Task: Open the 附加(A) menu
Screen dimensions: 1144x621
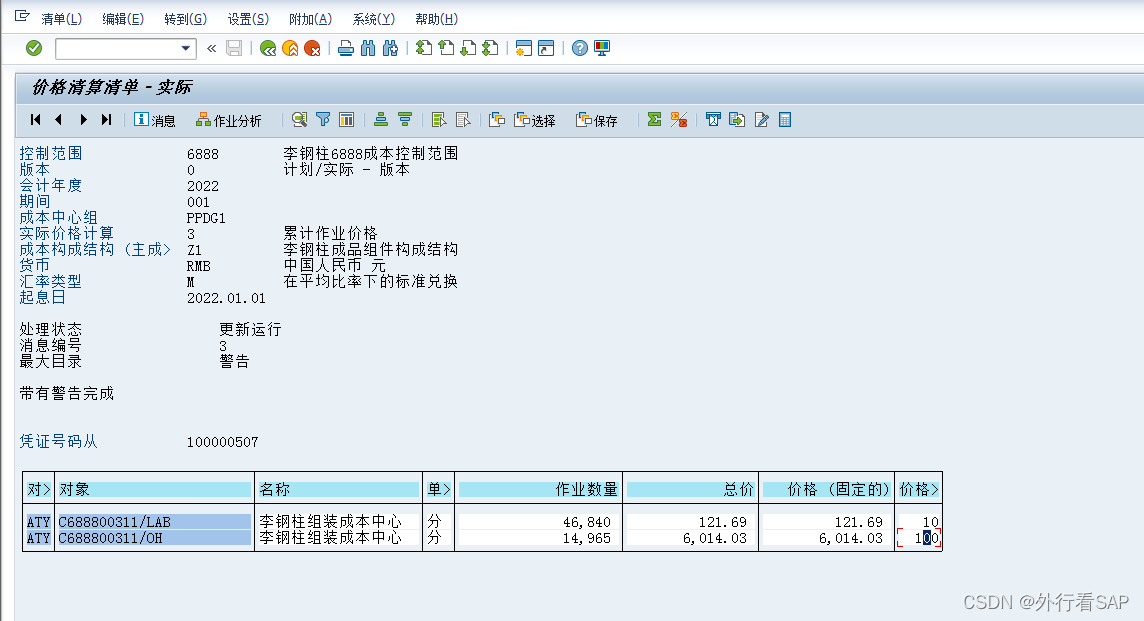Action: pos(310,19)
